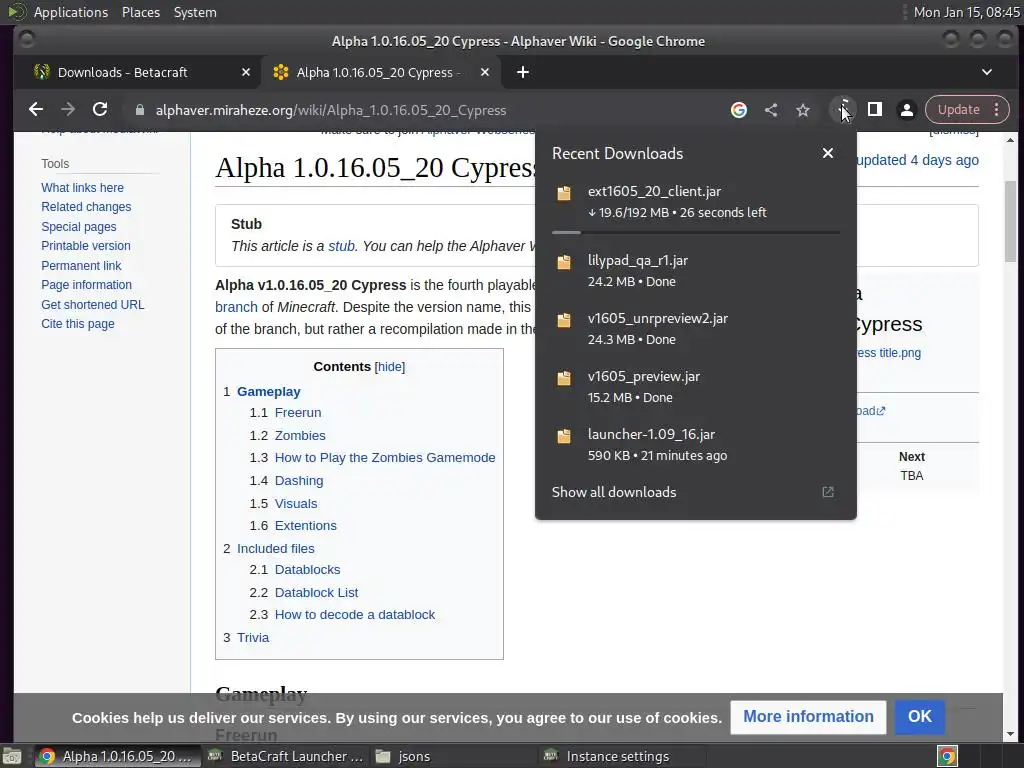Hide the Contents table

390,367
